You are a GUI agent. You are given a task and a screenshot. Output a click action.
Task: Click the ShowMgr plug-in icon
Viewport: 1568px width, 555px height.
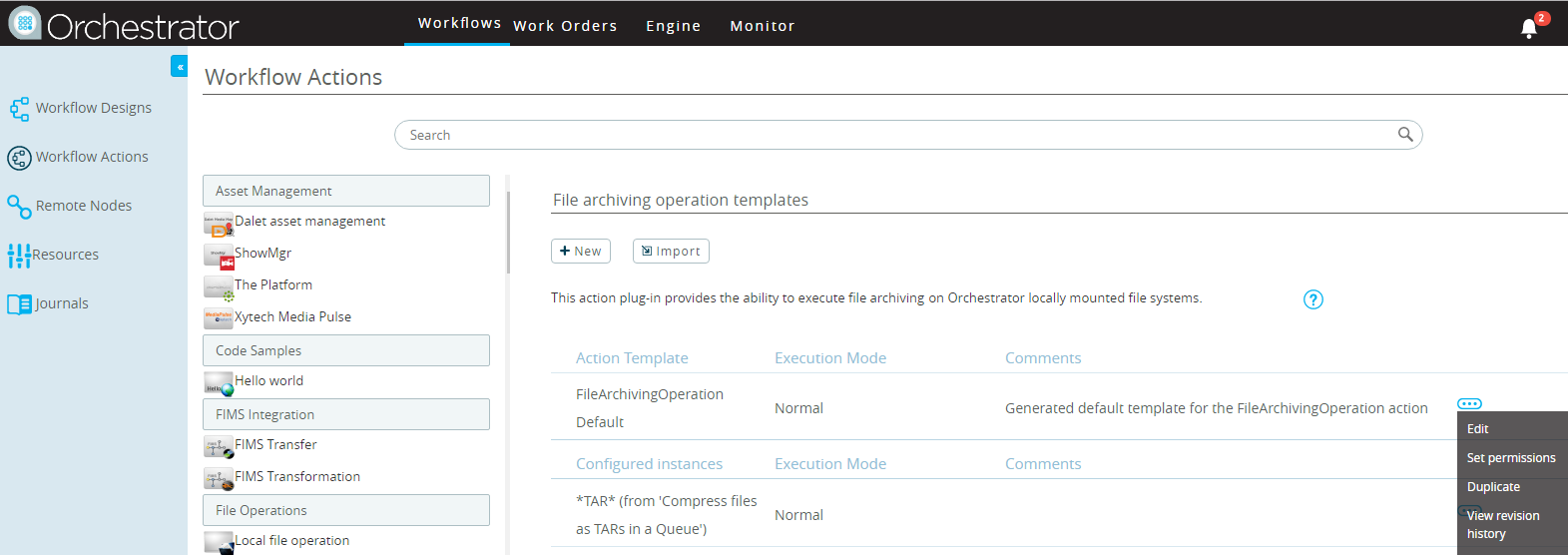point(219,257)
